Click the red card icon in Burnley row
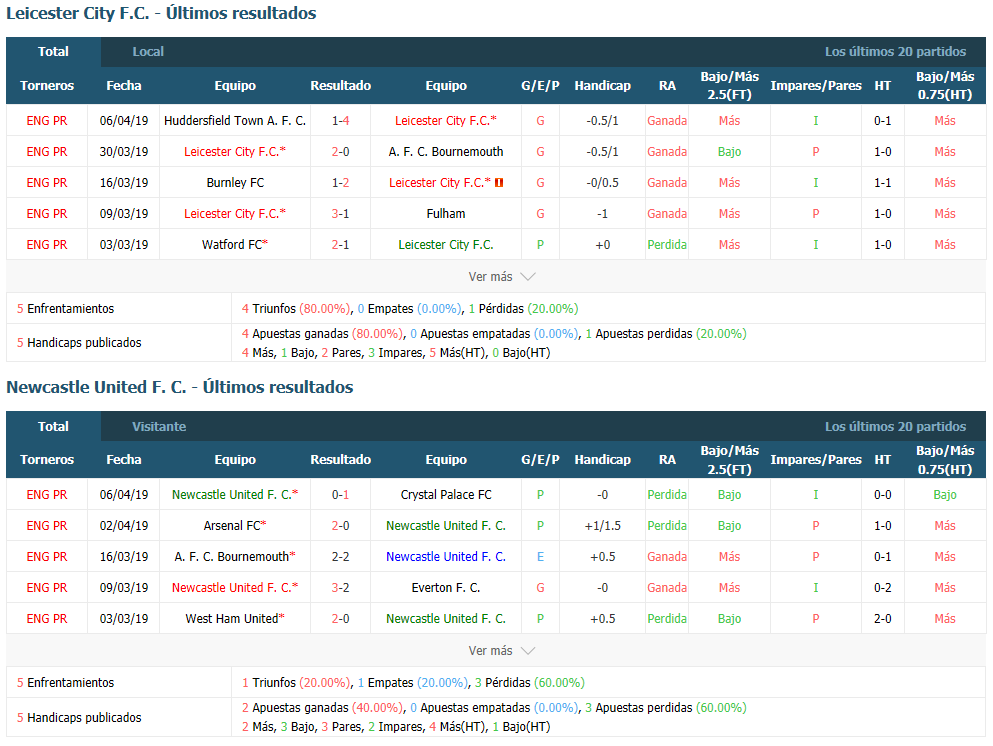This screenshot has height=746, width=993. (499, 183)
